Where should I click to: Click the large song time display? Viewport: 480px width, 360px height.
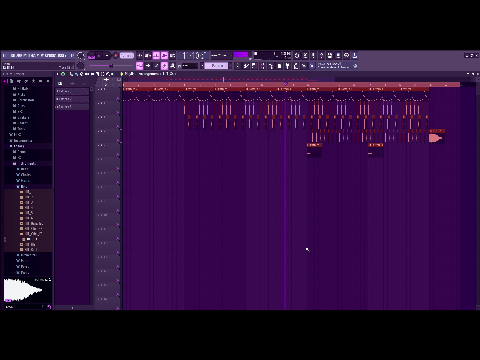194,55
